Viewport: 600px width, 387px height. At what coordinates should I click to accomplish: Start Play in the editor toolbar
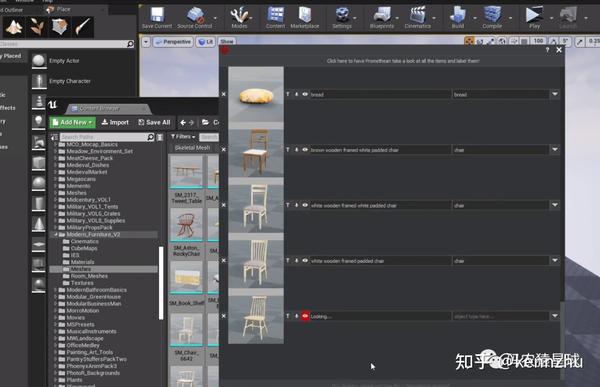(x=534, y=18)
